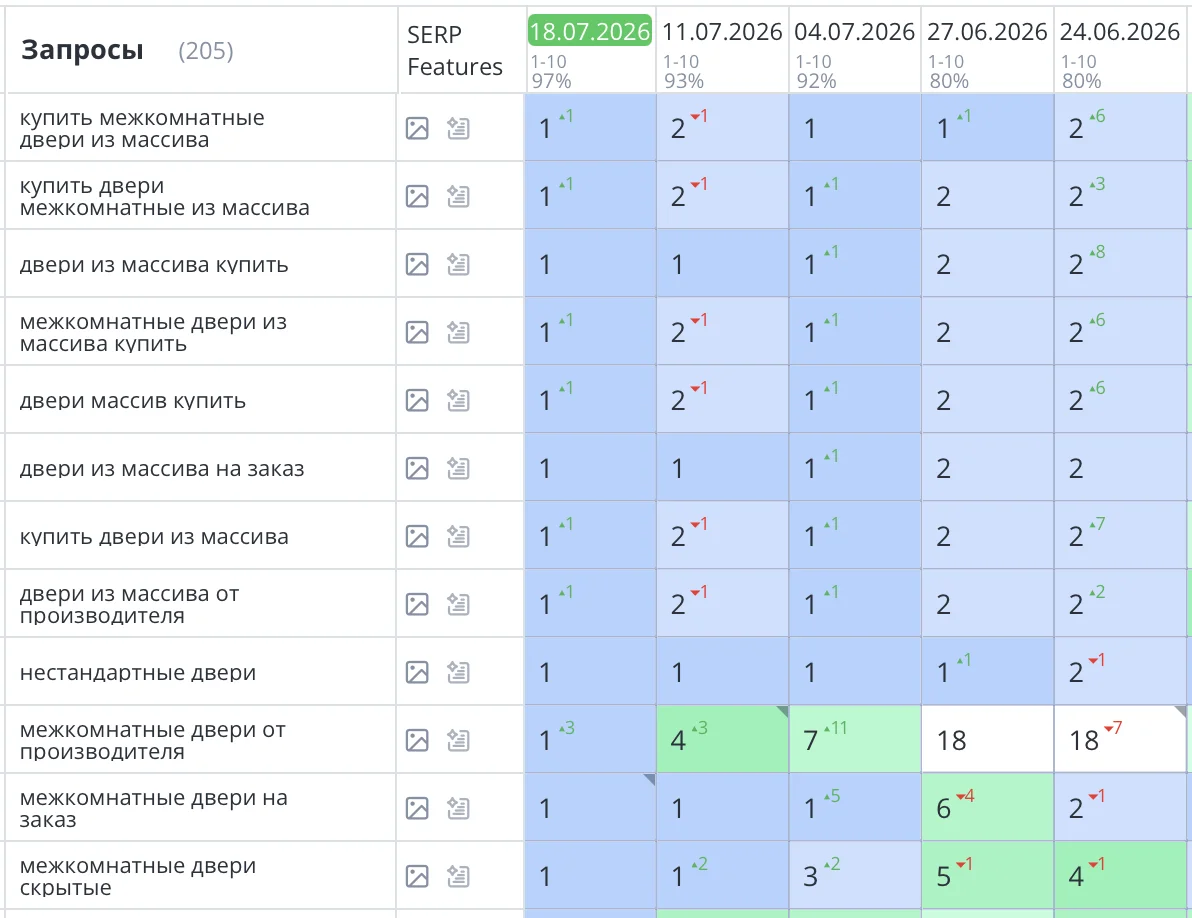Select the 11.07.2026 date column header
Image resolution: width=1192 pixels, height=918 pixels.
(x=722, y=32)
